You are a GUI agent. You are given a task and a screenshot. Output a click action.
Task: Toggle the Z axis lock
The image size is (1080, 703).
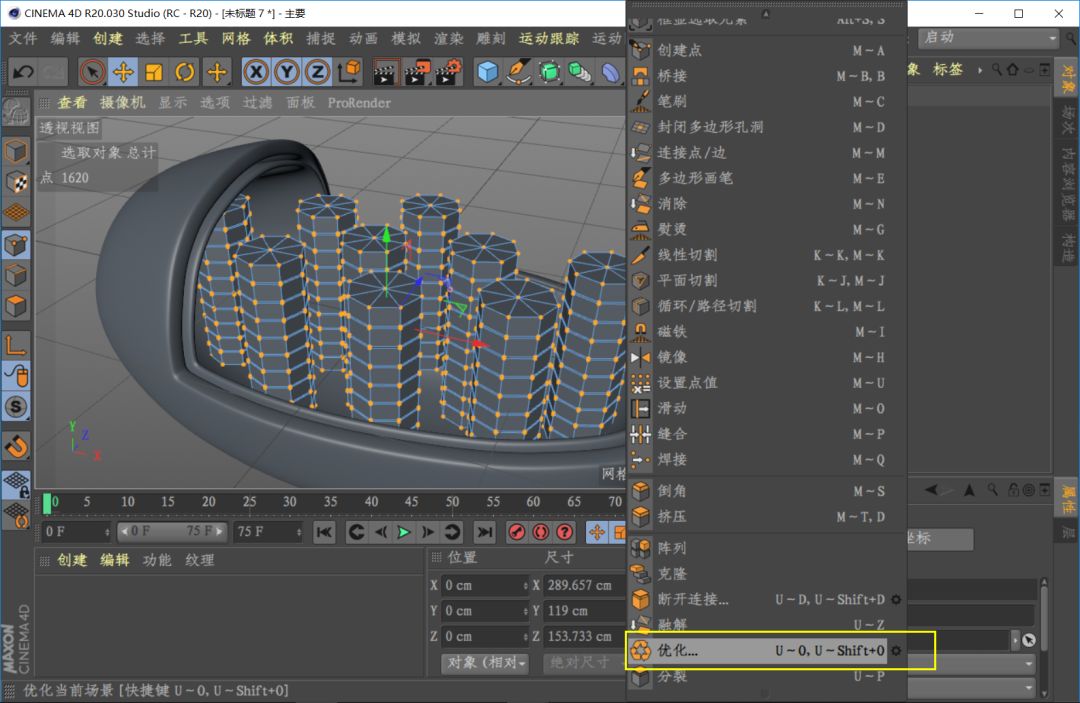click(x=317, y=72)
